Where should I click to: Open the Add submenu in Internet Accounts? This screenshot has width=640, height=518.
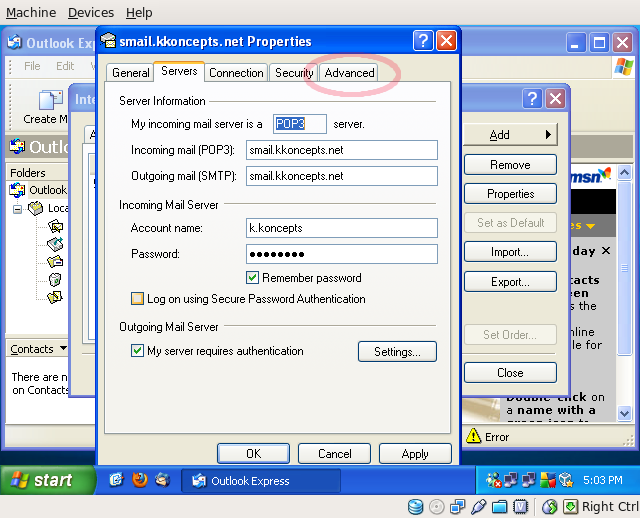510,135
